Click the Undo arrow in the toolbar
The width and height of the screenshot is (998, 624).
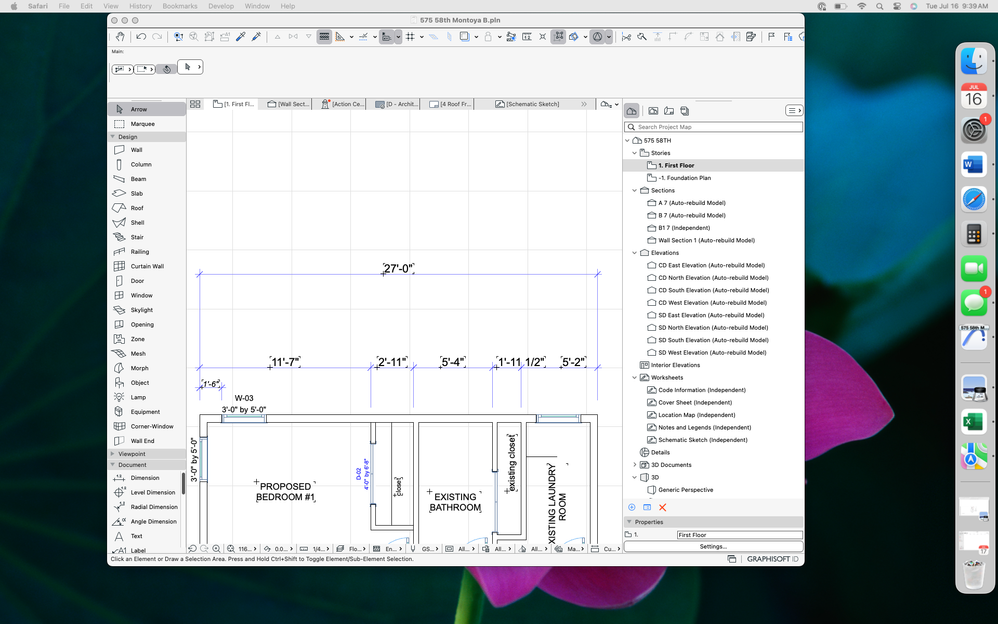pos(141,37)
